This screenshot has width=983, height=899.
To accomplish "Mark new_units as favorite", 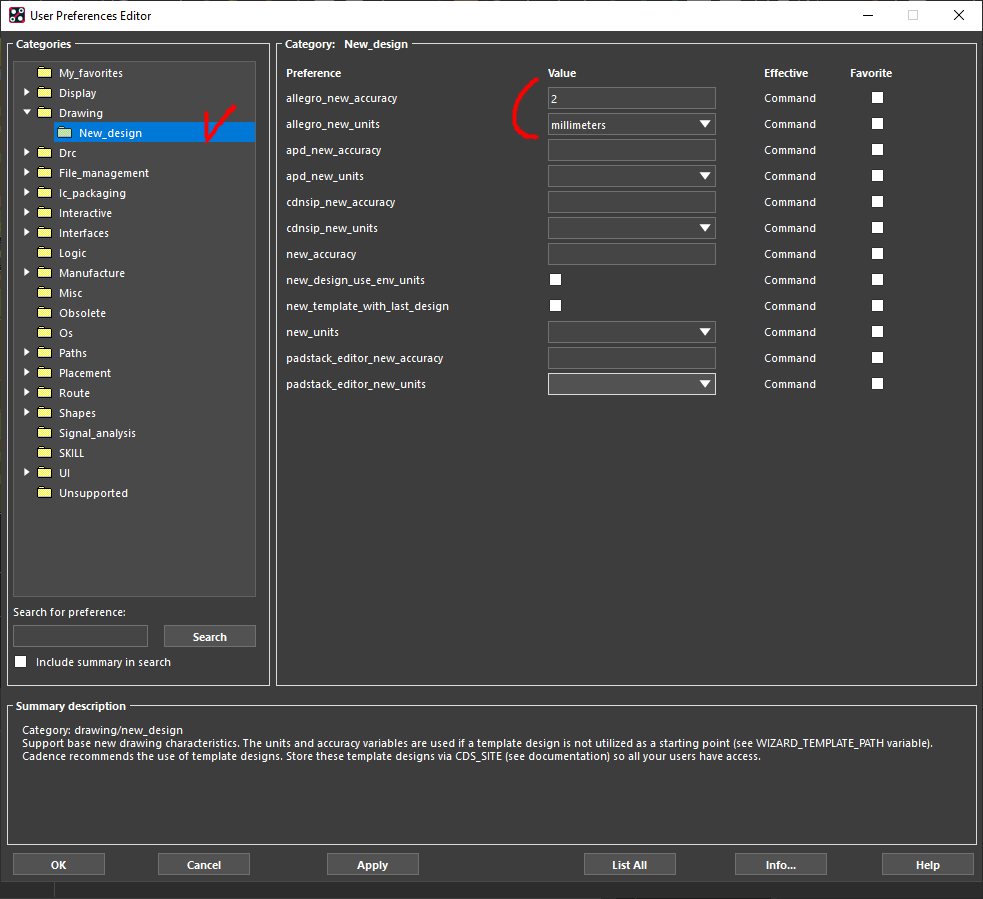I will pyautogui.click(x=878, y=332).
